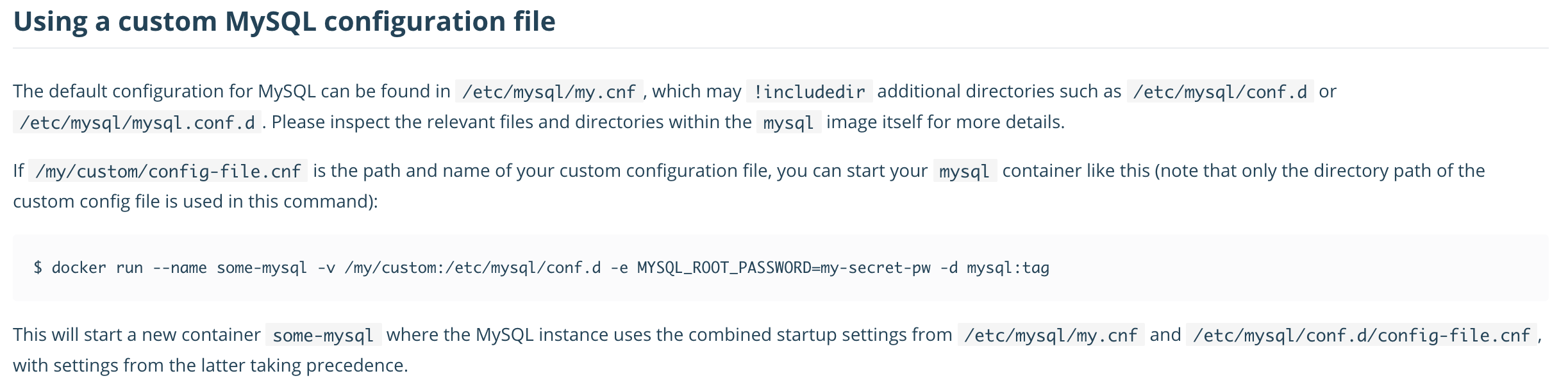1568x378 pixels.
Task: Click 'mysql:tag' at end of command
Action: click(x=1008, y=268)
